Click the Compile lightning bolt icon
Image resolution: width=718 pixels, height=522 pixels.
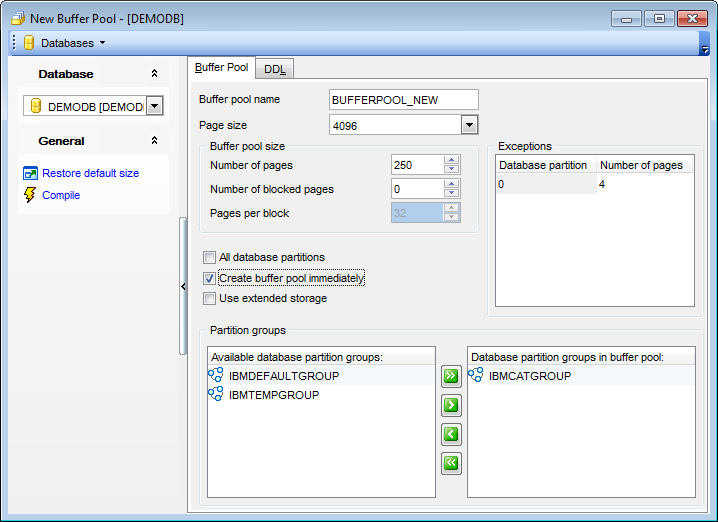tap(30, 195)
